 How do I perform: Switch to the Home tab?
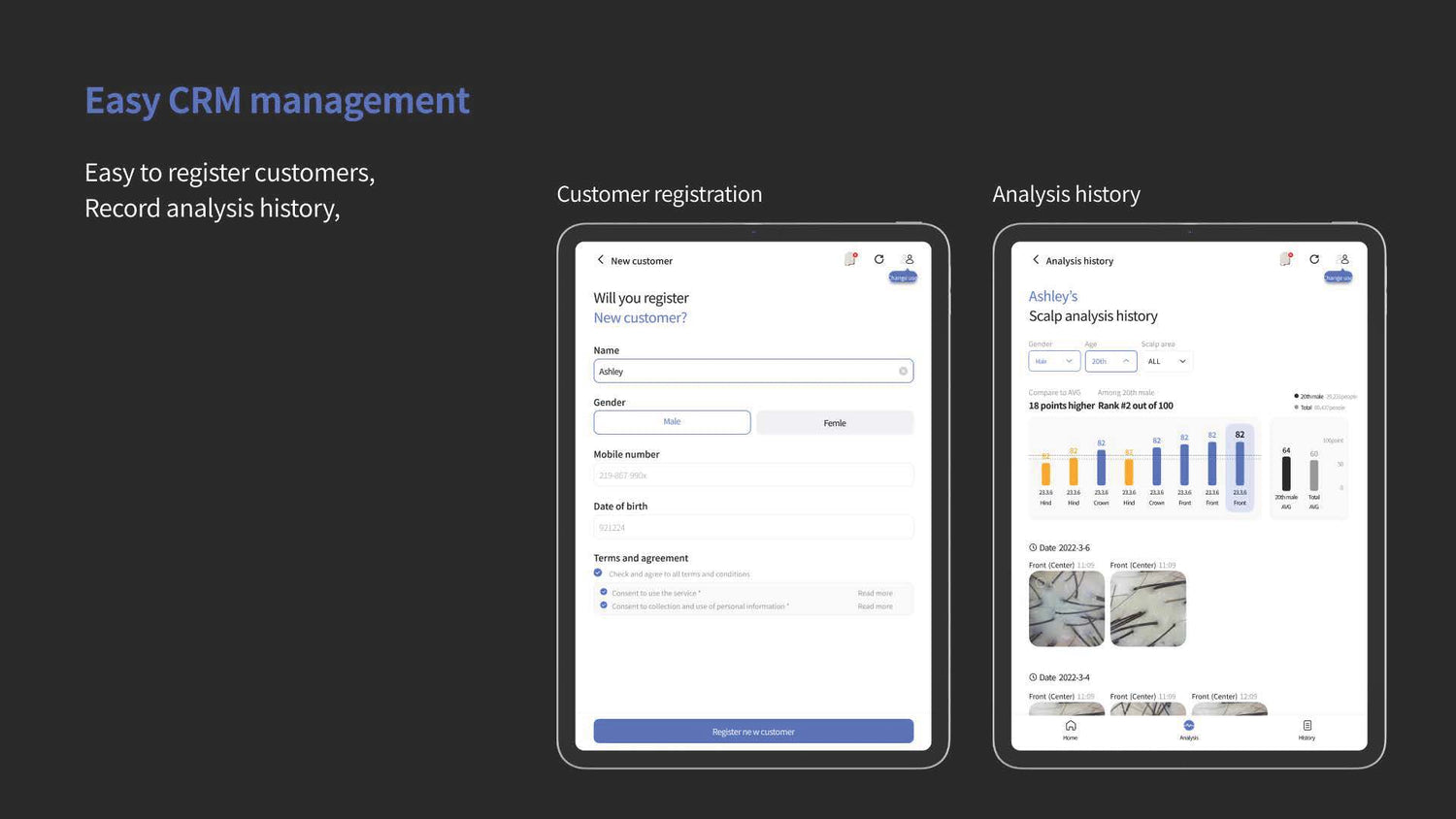pyautogui.click(x=1071, y=730)
